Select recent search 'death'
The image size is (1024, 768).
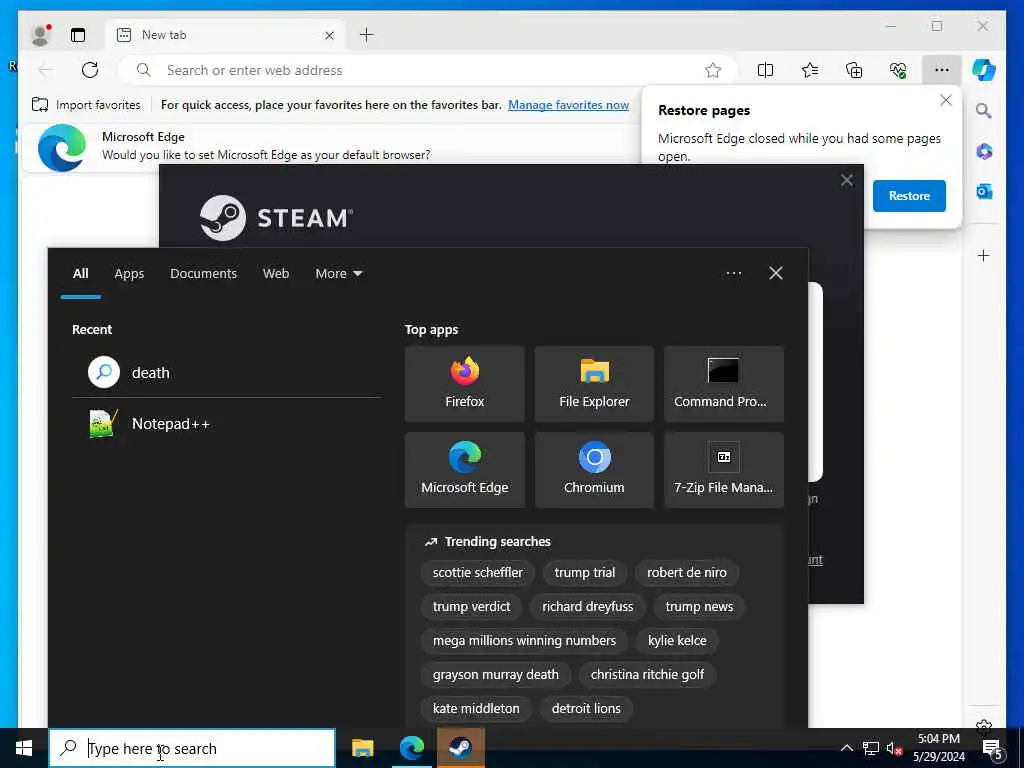[226, 372]
